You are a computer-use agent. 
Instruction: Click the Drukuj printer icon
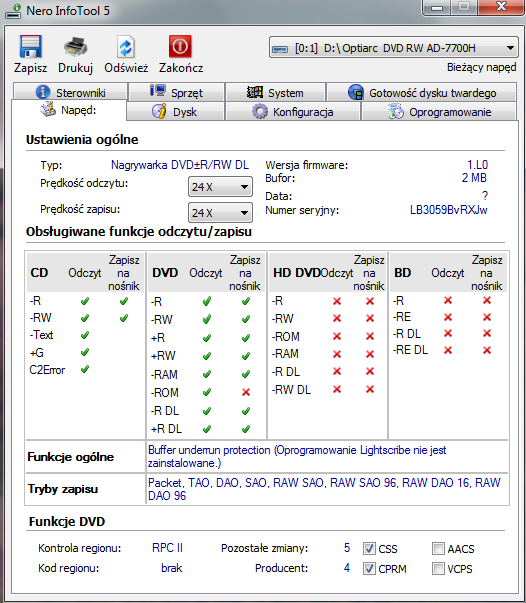coord(75,47)
